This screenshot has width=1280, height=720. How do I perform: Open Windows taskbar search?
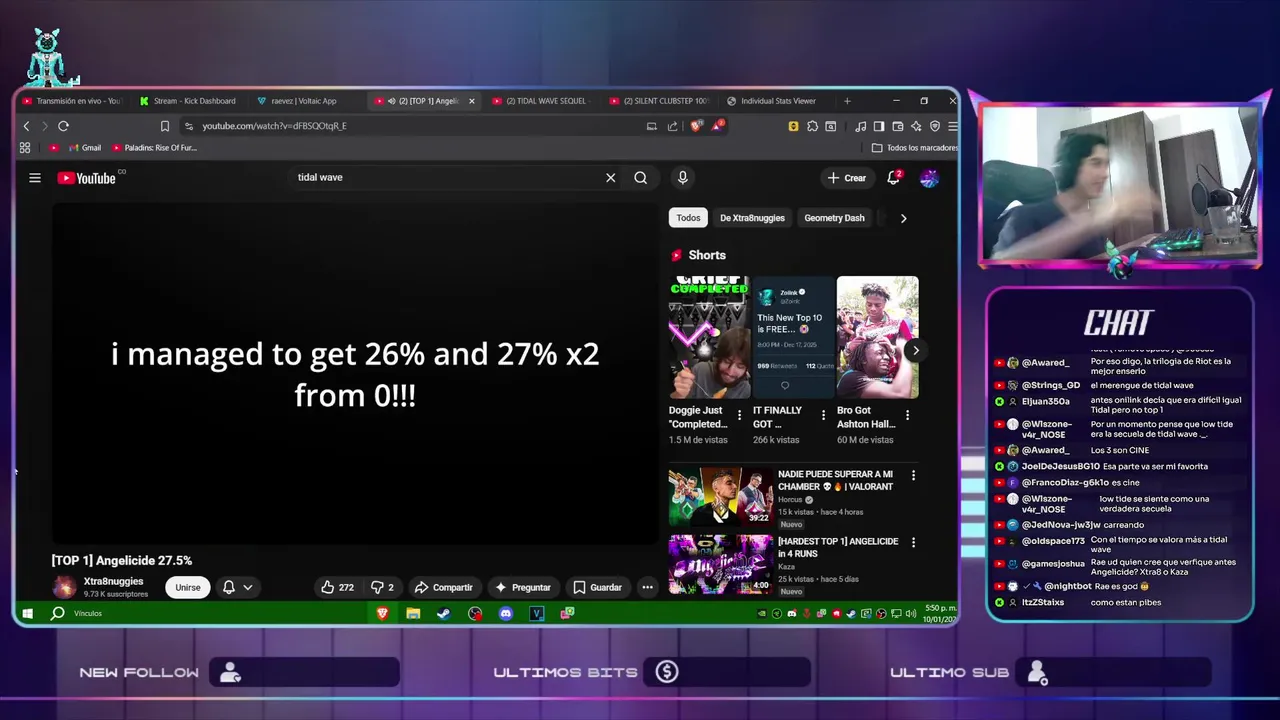pyautogui.click(x=58, y=613)
